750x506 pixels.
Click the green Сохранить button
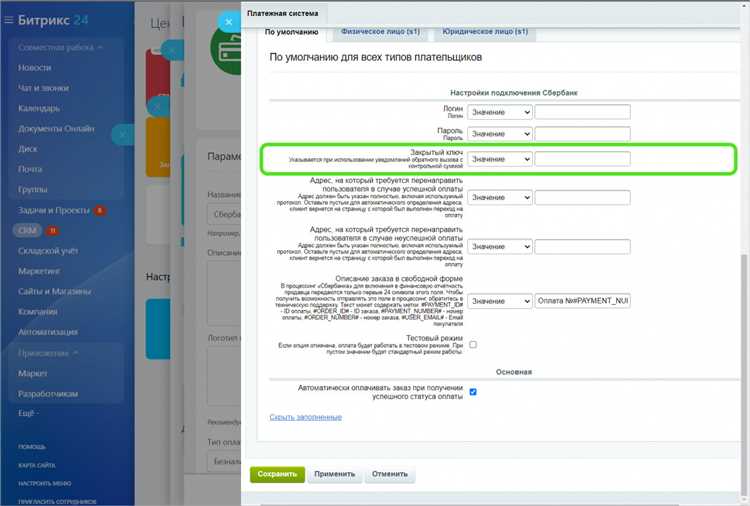(x=277, y=474)
